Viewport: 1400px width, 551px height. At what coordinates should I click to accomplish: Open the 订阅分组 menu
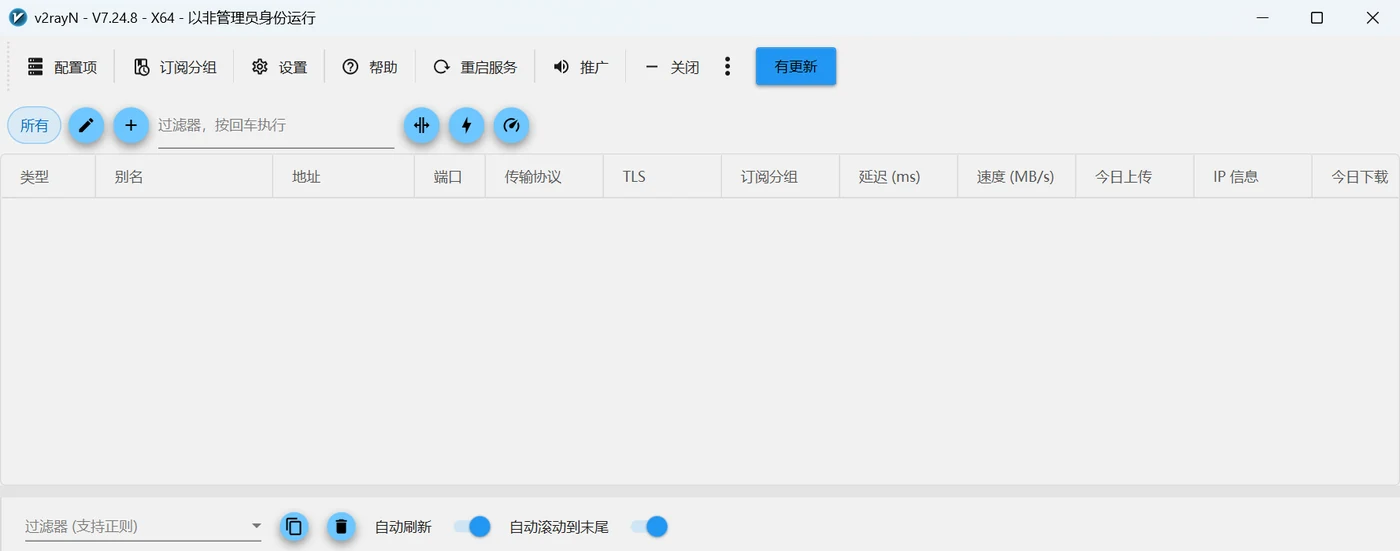[175, 67]
